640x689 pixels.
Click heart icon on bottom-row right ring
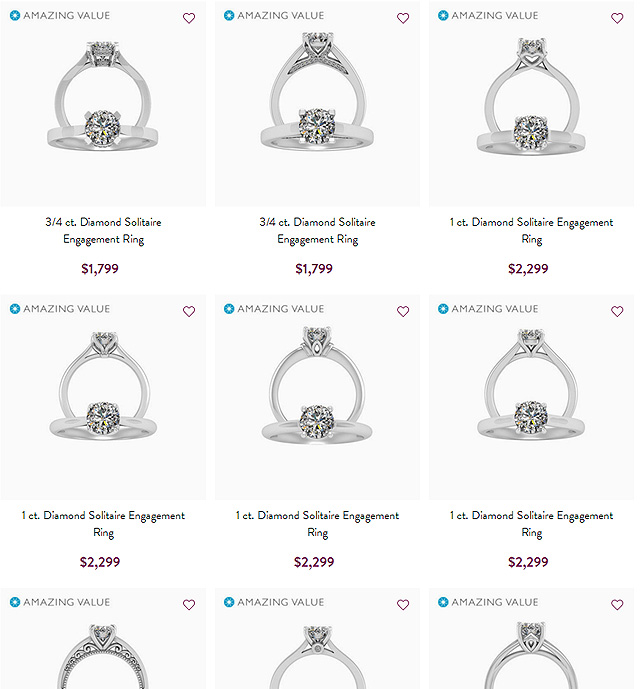(x=617, y=604)
